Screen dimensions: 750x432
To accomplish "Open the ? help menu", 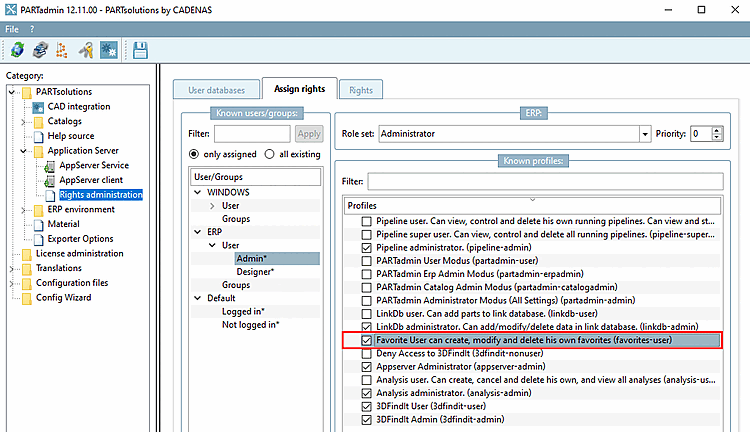I will [x=32, y=29].
